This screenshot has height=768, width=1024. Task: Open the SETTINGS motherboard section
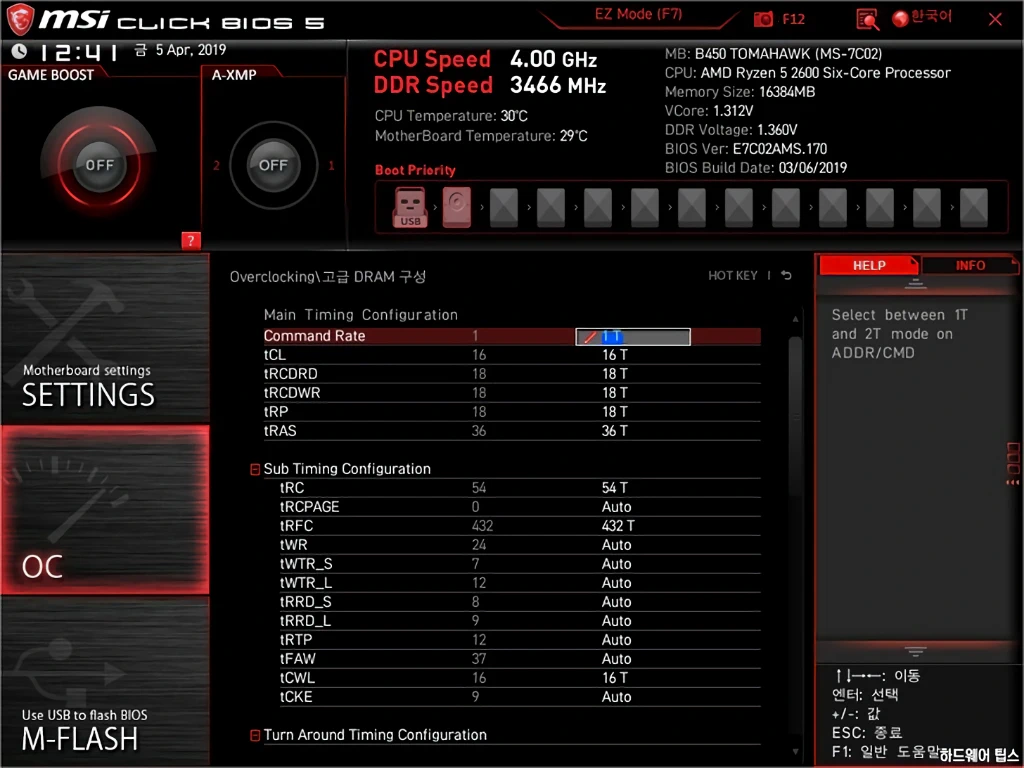[x=104, y=338]
